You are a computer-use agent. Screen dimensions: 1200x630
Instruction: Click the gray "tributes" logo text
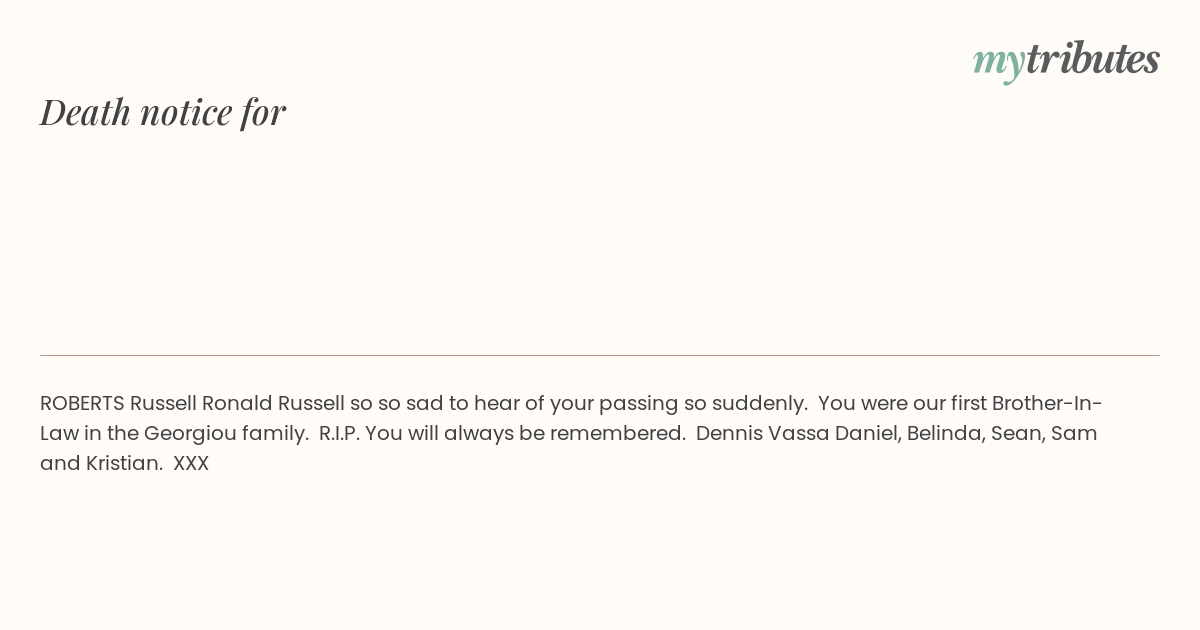coord(1093,58)
